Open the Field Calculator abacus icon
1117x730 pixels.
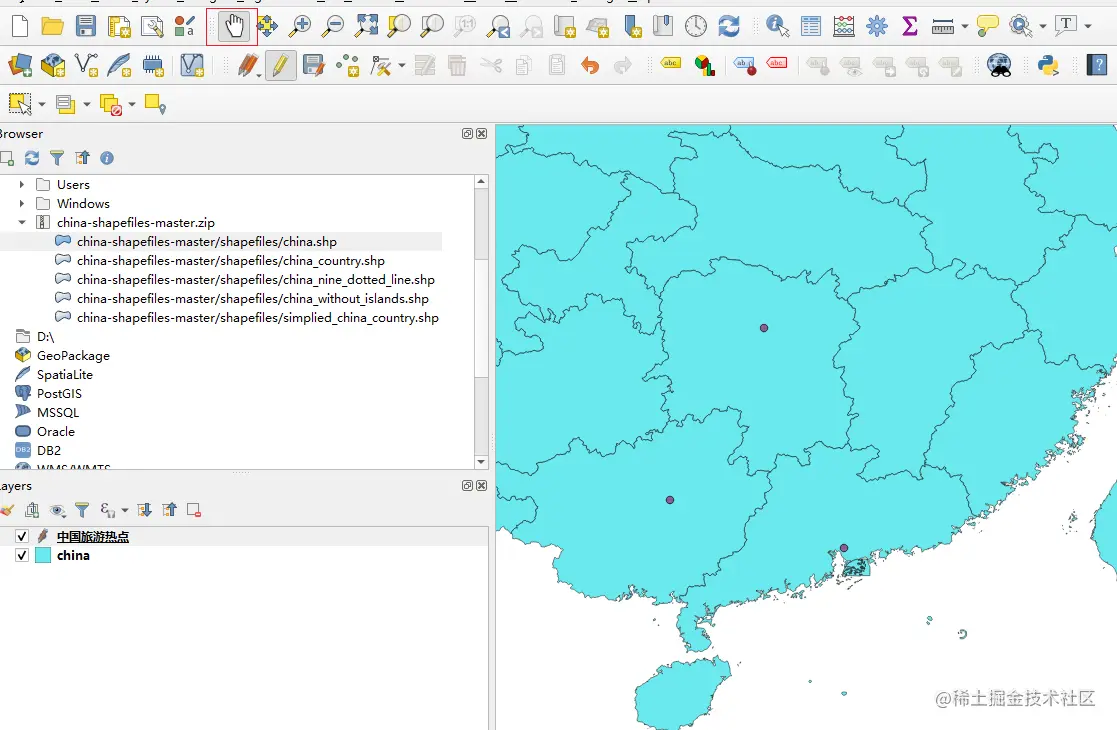[x=843, y=26]
